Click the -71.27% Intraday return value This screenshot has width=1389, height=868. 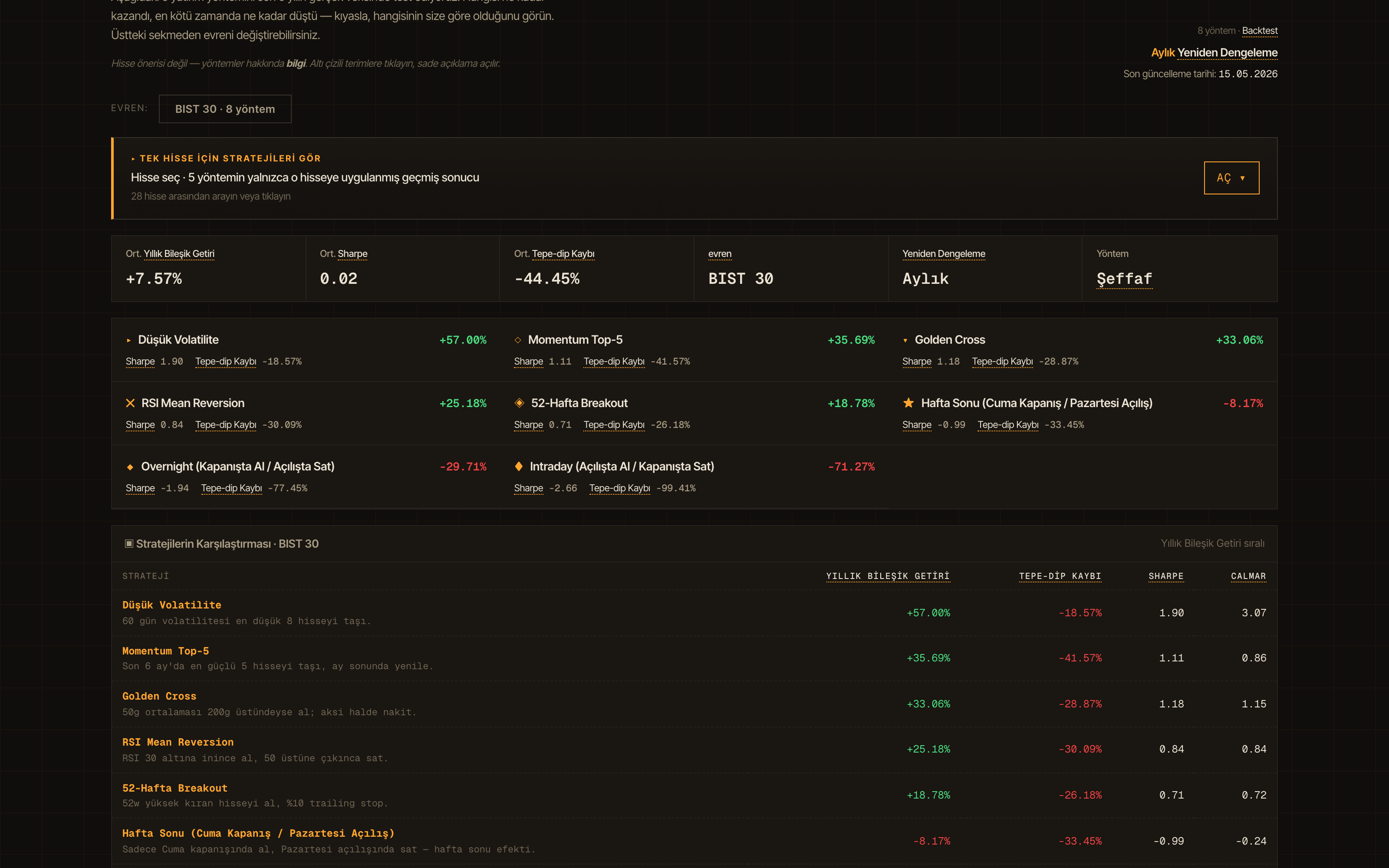coord(851,467)
